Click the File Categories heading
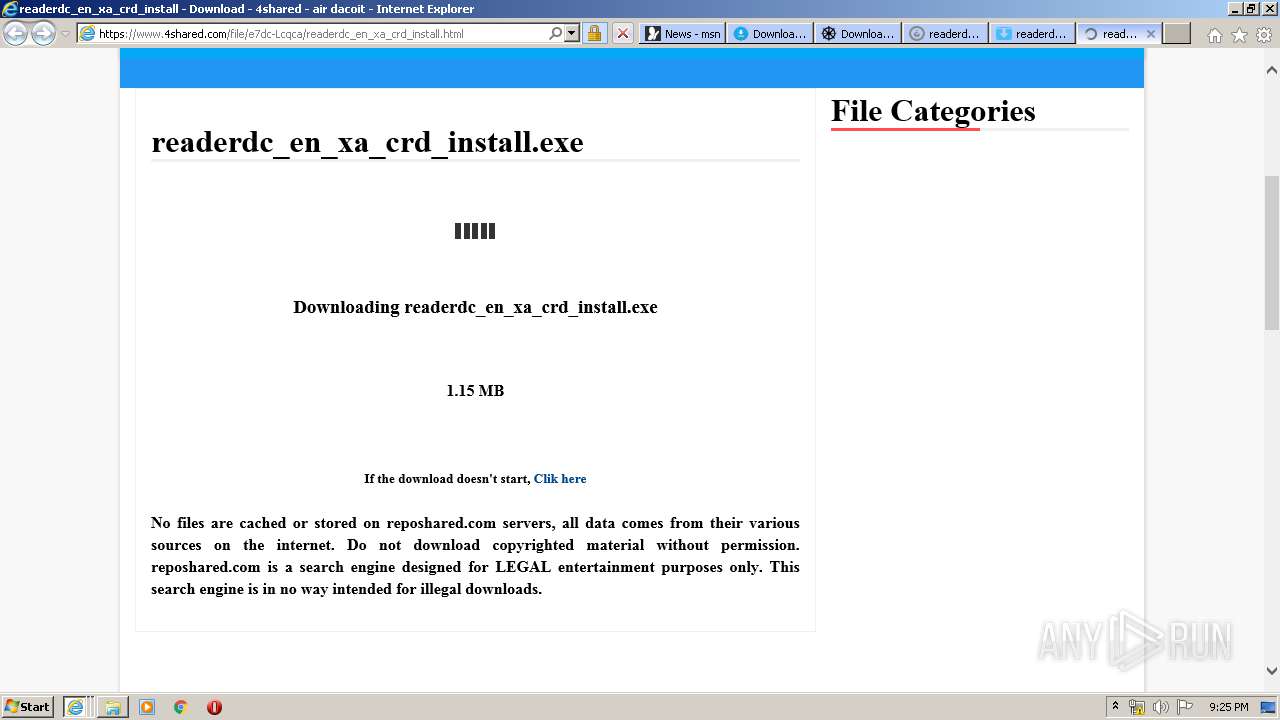Viewport: 1280px width, 720px height. coord(933,111)
